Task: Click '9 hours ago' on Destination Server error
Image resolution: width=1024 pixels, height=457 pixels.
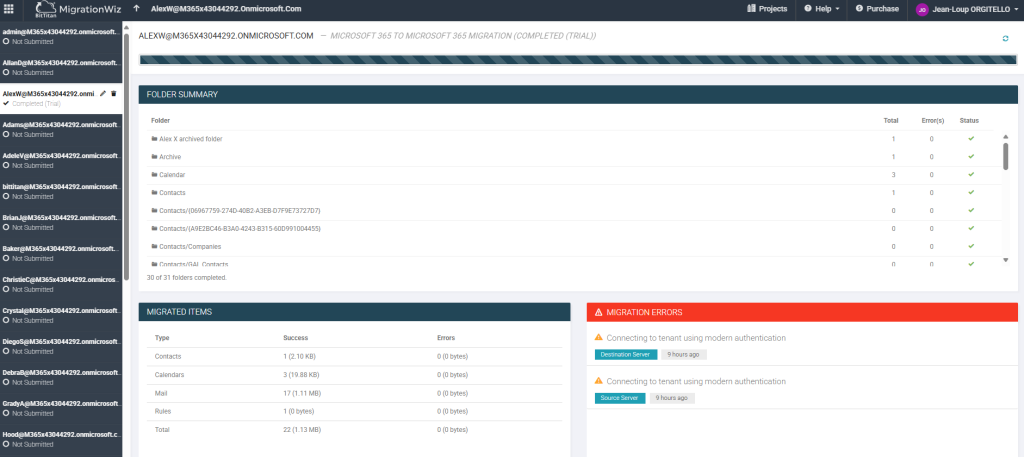Action: [x=684, y=355]
